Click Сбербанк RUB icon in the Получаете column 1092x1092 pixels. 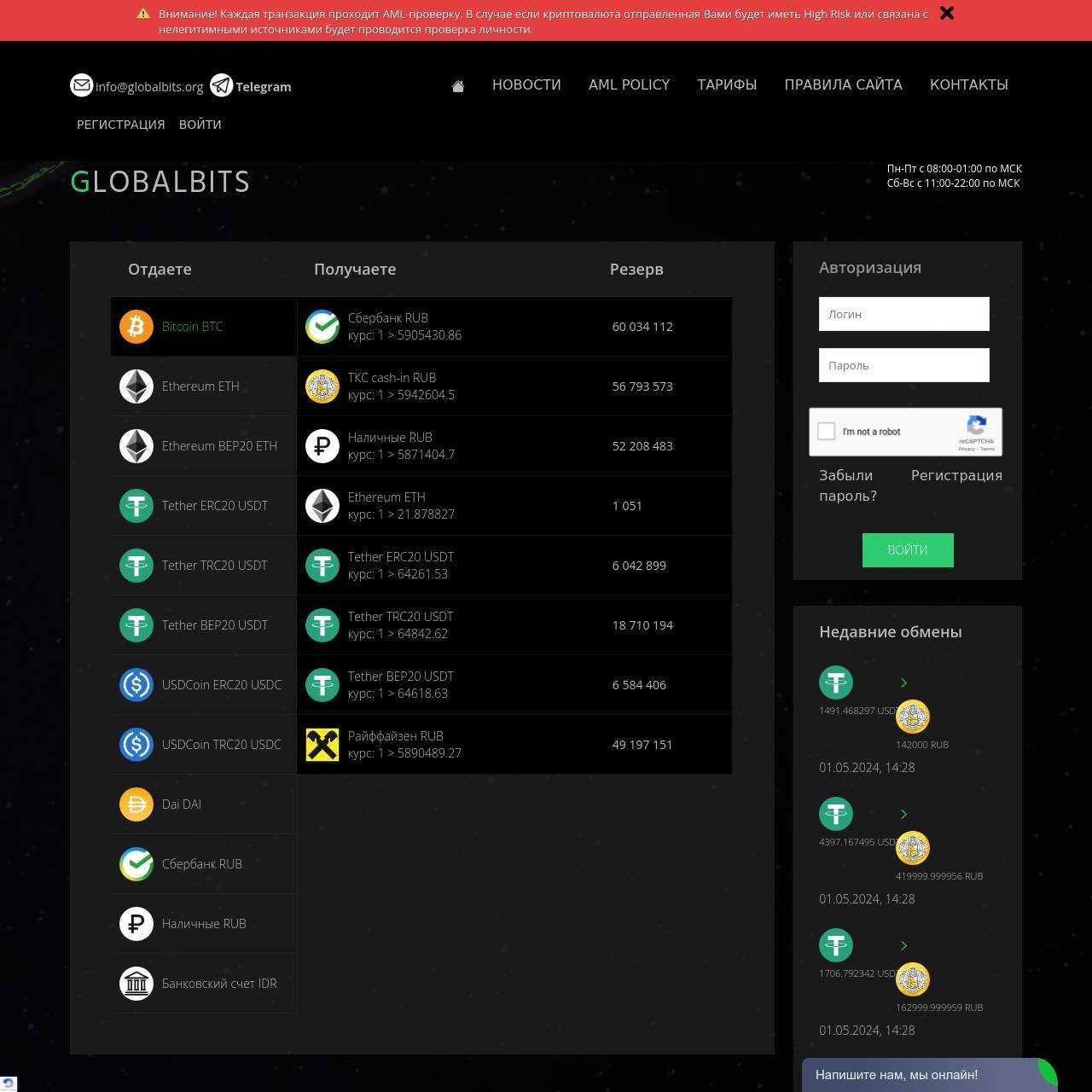pyautogui.click(x=322, y=327)
